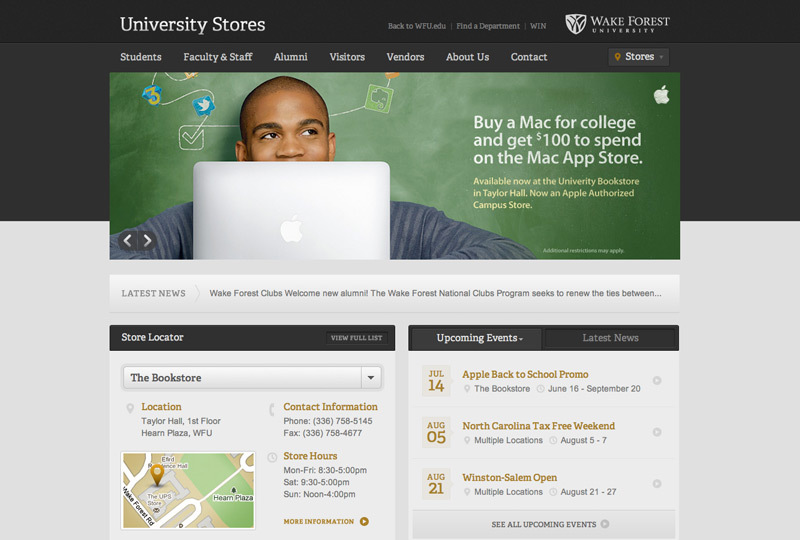The image size is (800, 540).
Task: Click the 'Taylor Hall, 1st Floor' address text
Action: click(181, 421)
